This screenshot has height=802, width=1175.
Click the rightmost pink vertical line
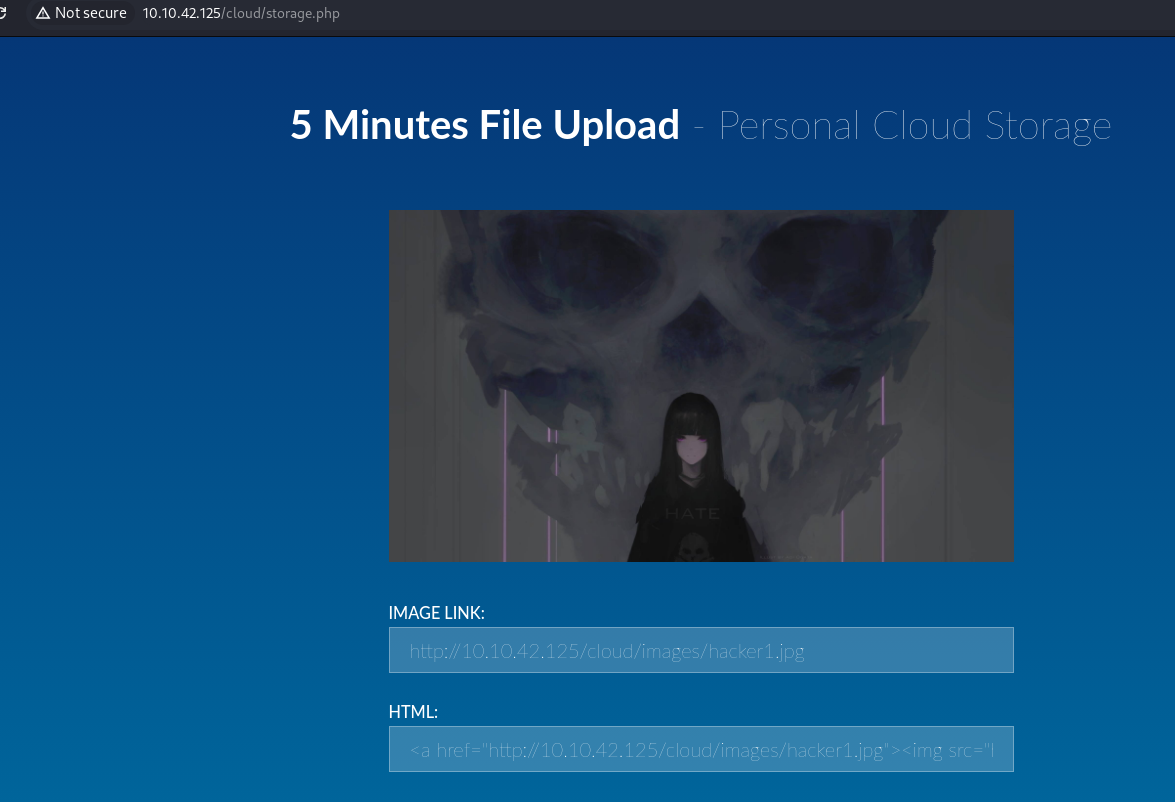[883, 470]
